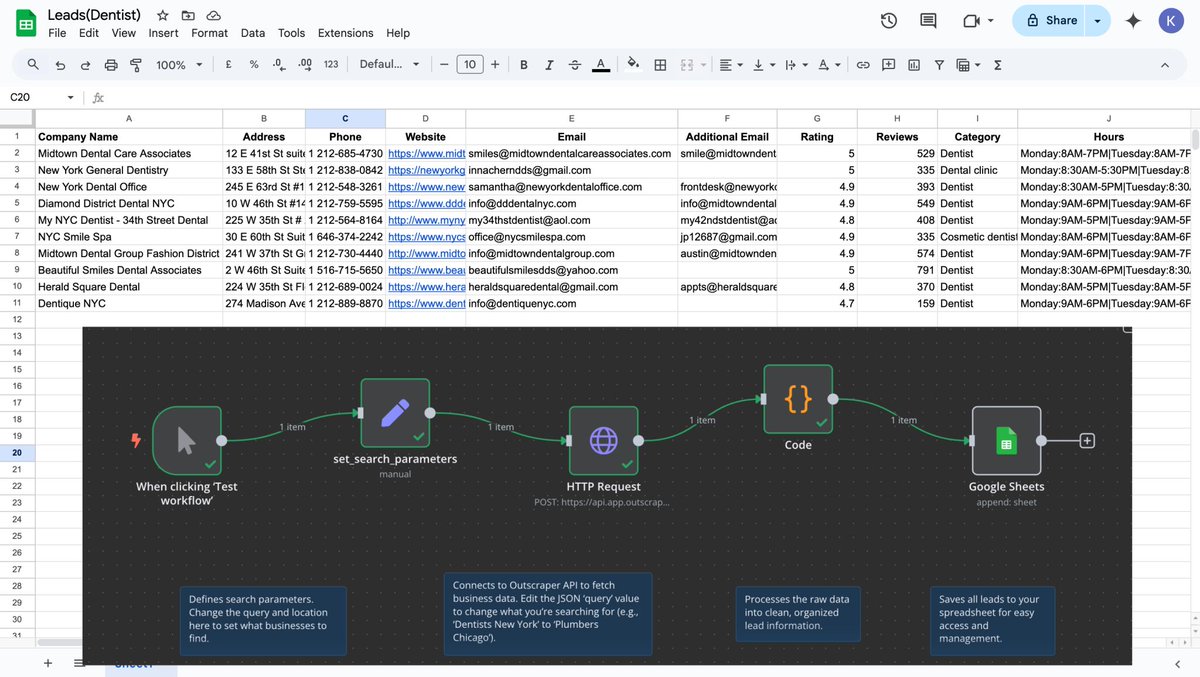
Task: Open Midtown Dental Care website link
Action: coord(426,154)
